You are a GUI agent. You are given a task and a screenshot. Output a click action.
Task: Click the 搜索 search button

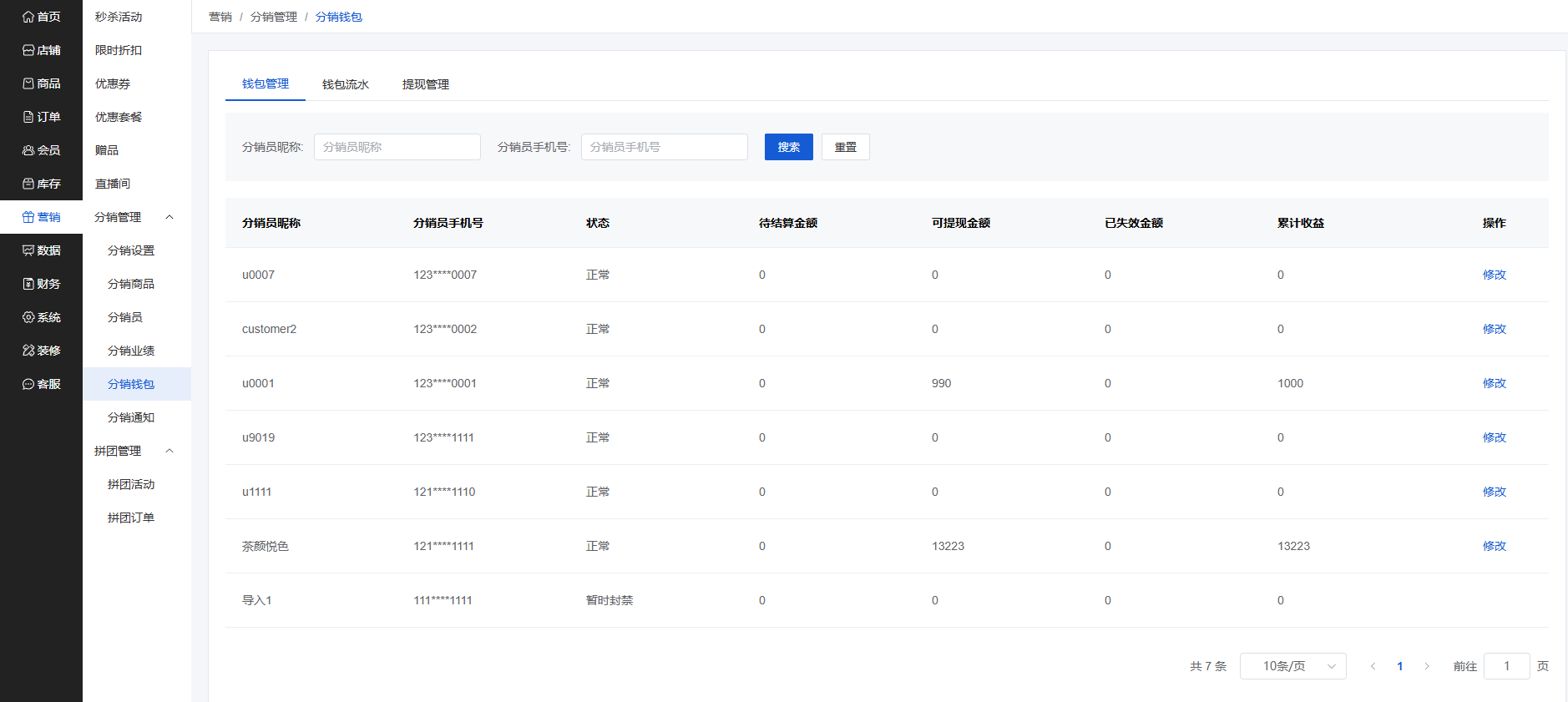(x=789, y=147)
